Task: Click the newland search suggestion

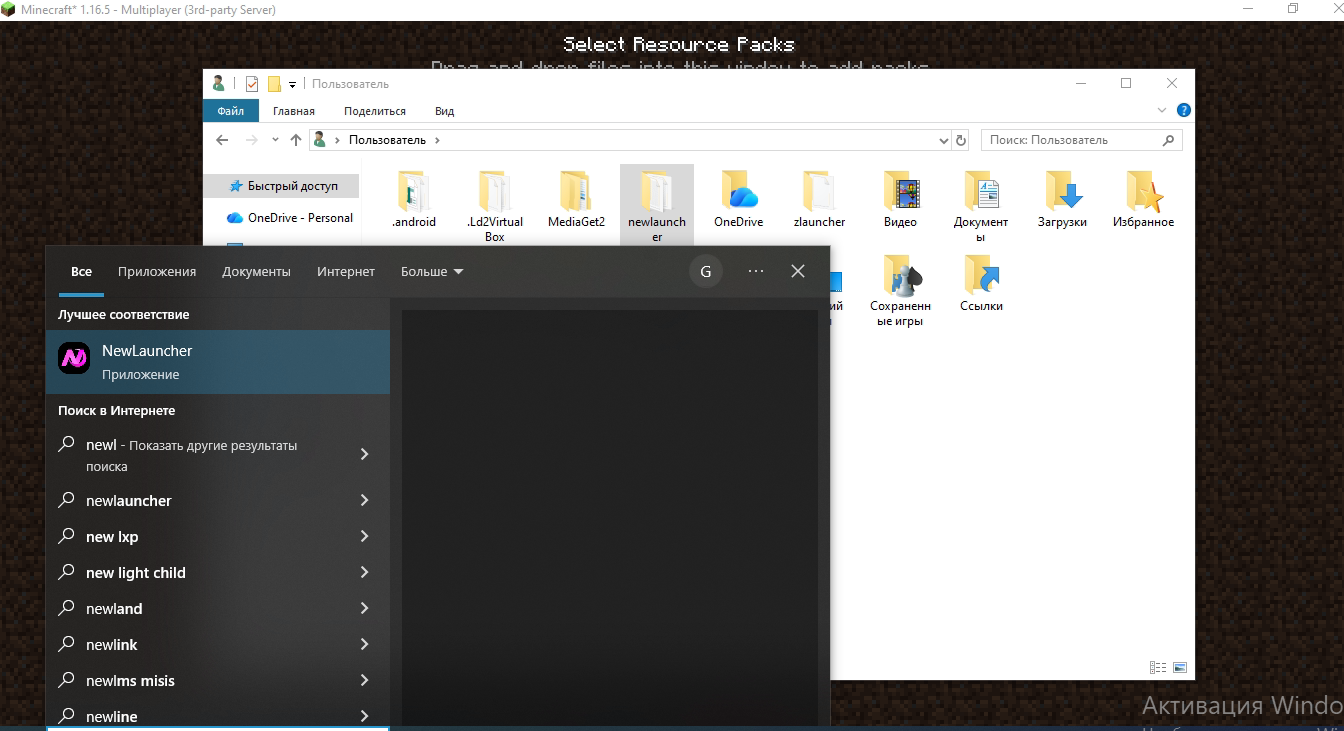Action: click(x=114, y=608)
